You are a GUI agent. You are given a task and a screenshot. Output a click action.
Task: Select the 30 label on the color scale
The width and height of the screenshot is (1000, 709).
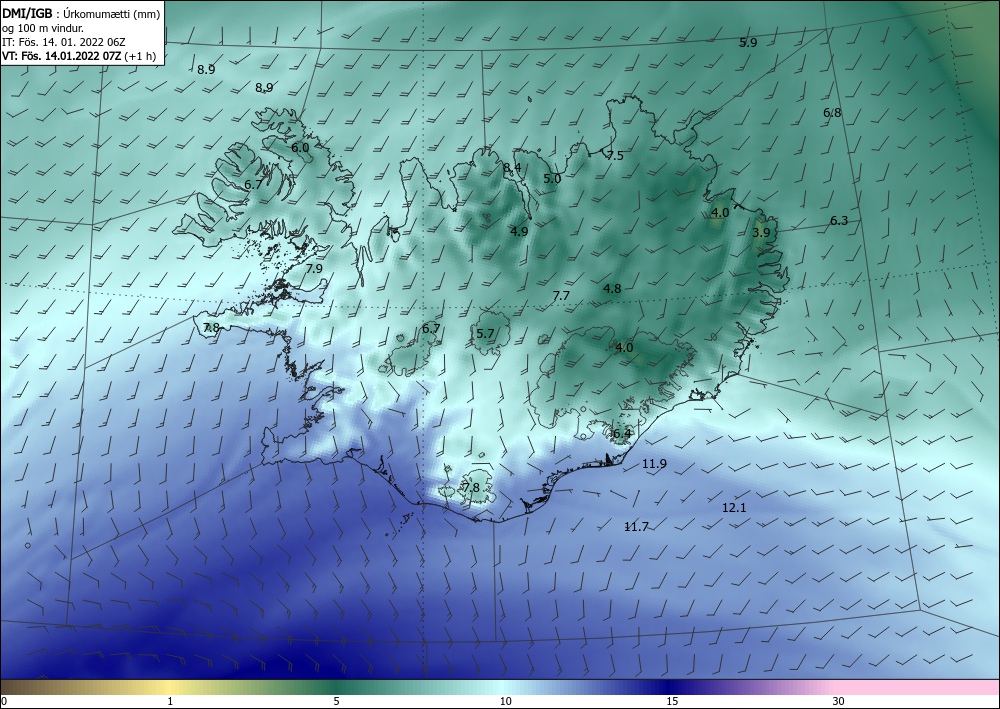(839, 702)
